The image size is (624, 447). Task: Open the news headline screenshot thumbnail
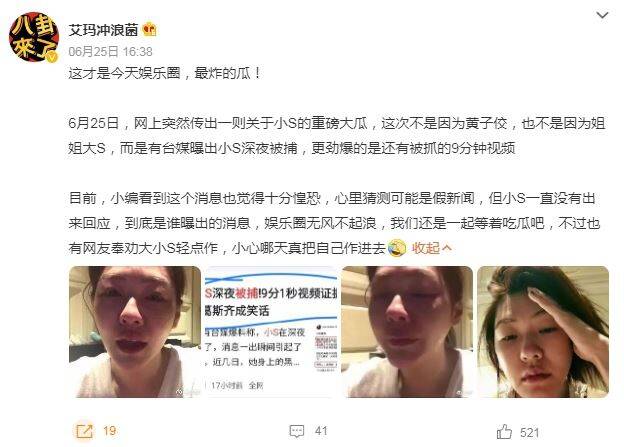271,332
